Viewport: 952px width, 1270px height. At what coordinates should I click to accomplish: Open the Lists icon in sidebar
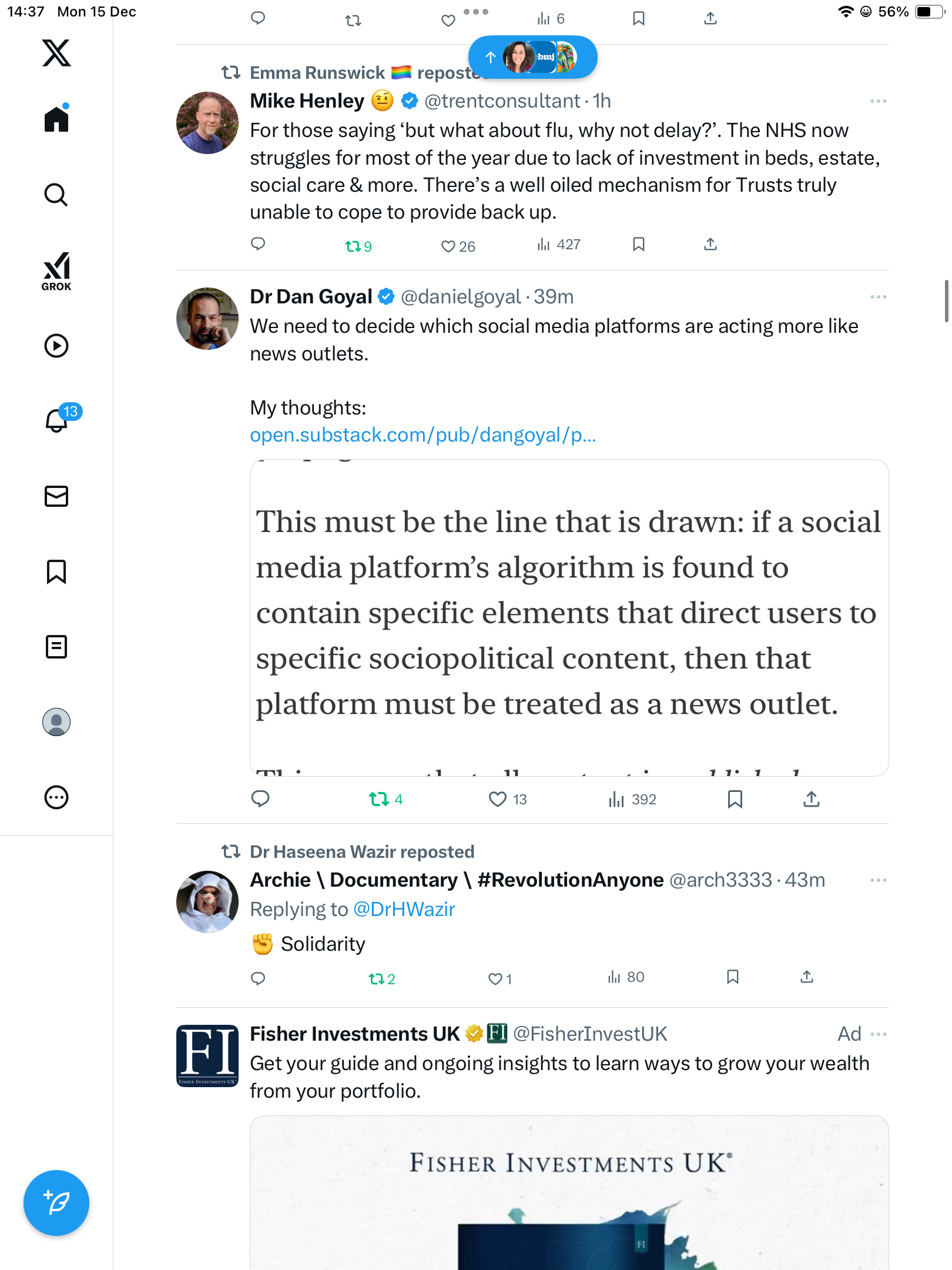[56, 647]
